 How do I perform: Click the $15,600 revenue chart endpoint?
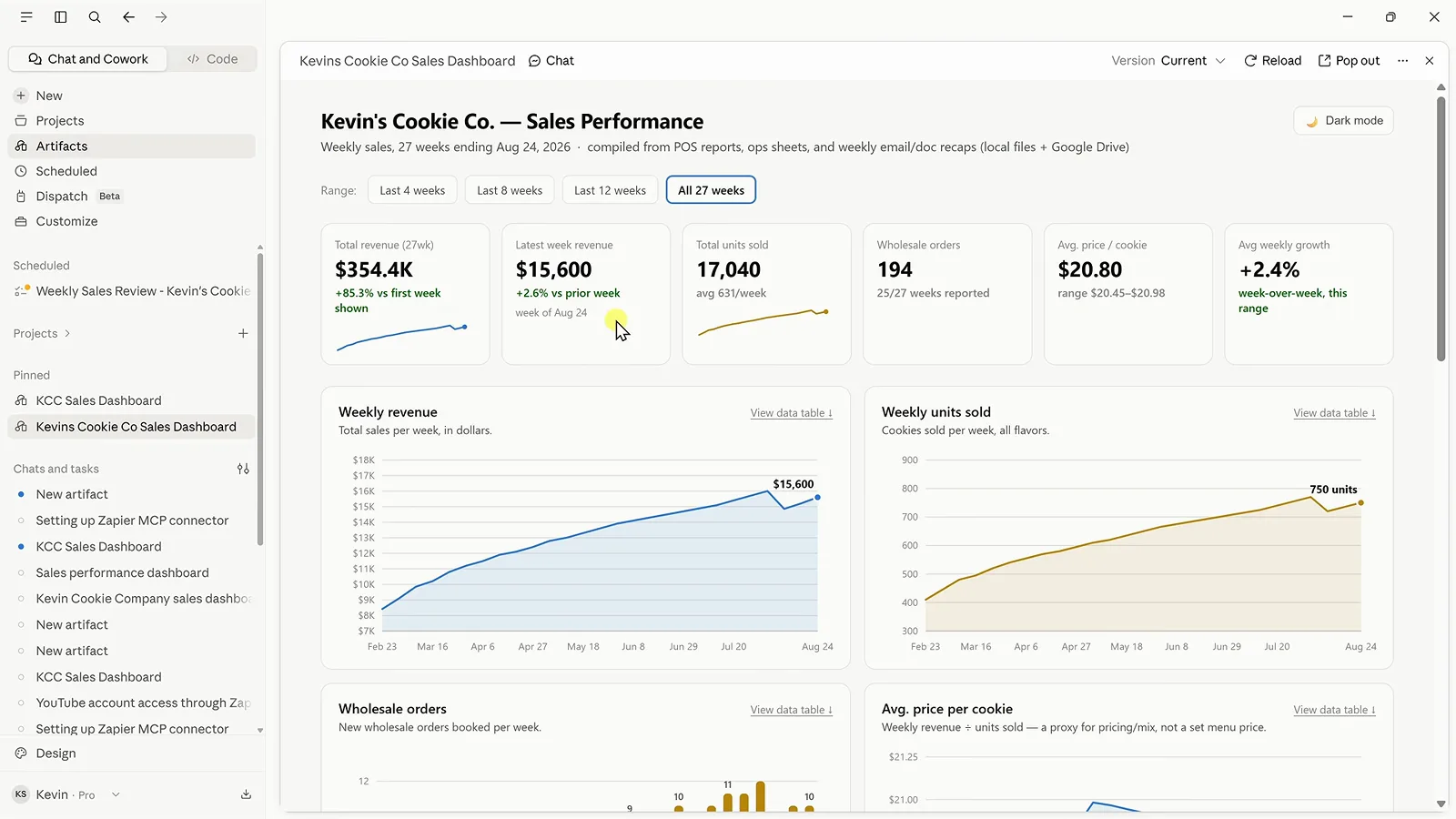pyautogui.click(x=817, y=498)
